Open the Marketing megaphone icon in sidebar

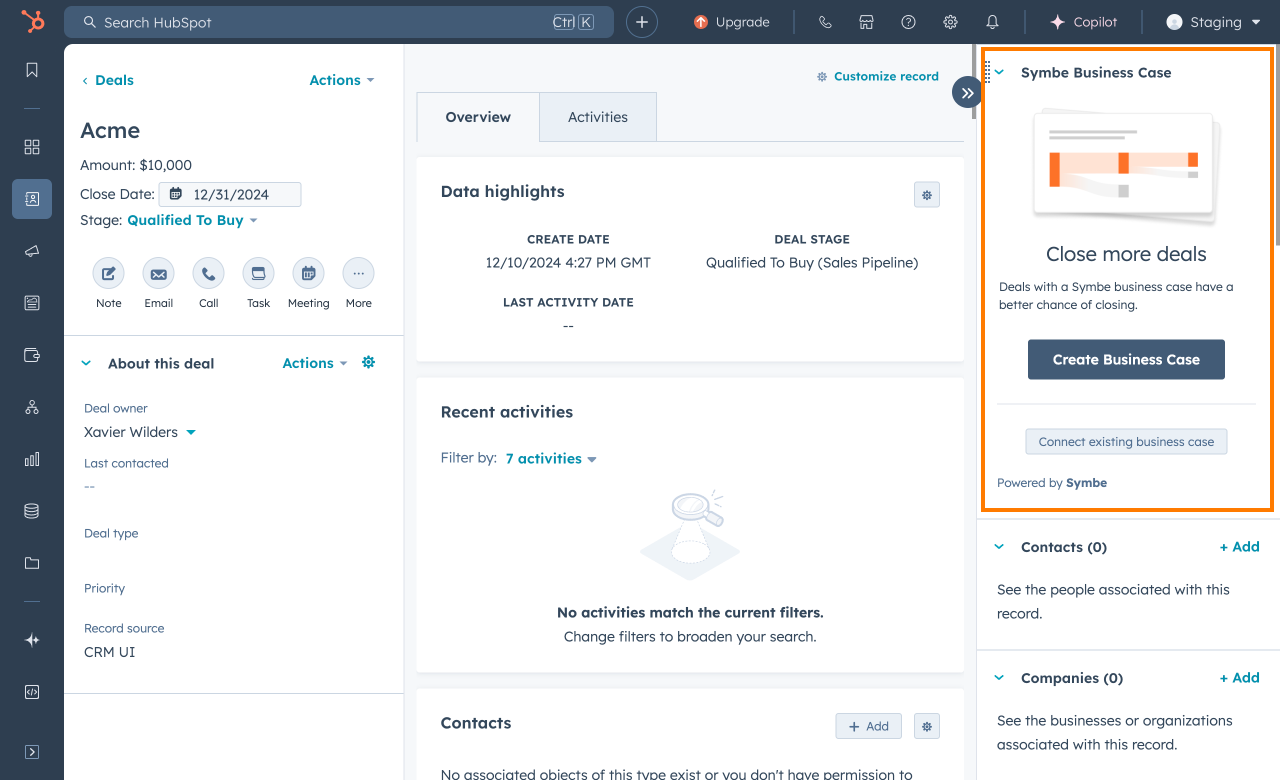tap(32, 251)
